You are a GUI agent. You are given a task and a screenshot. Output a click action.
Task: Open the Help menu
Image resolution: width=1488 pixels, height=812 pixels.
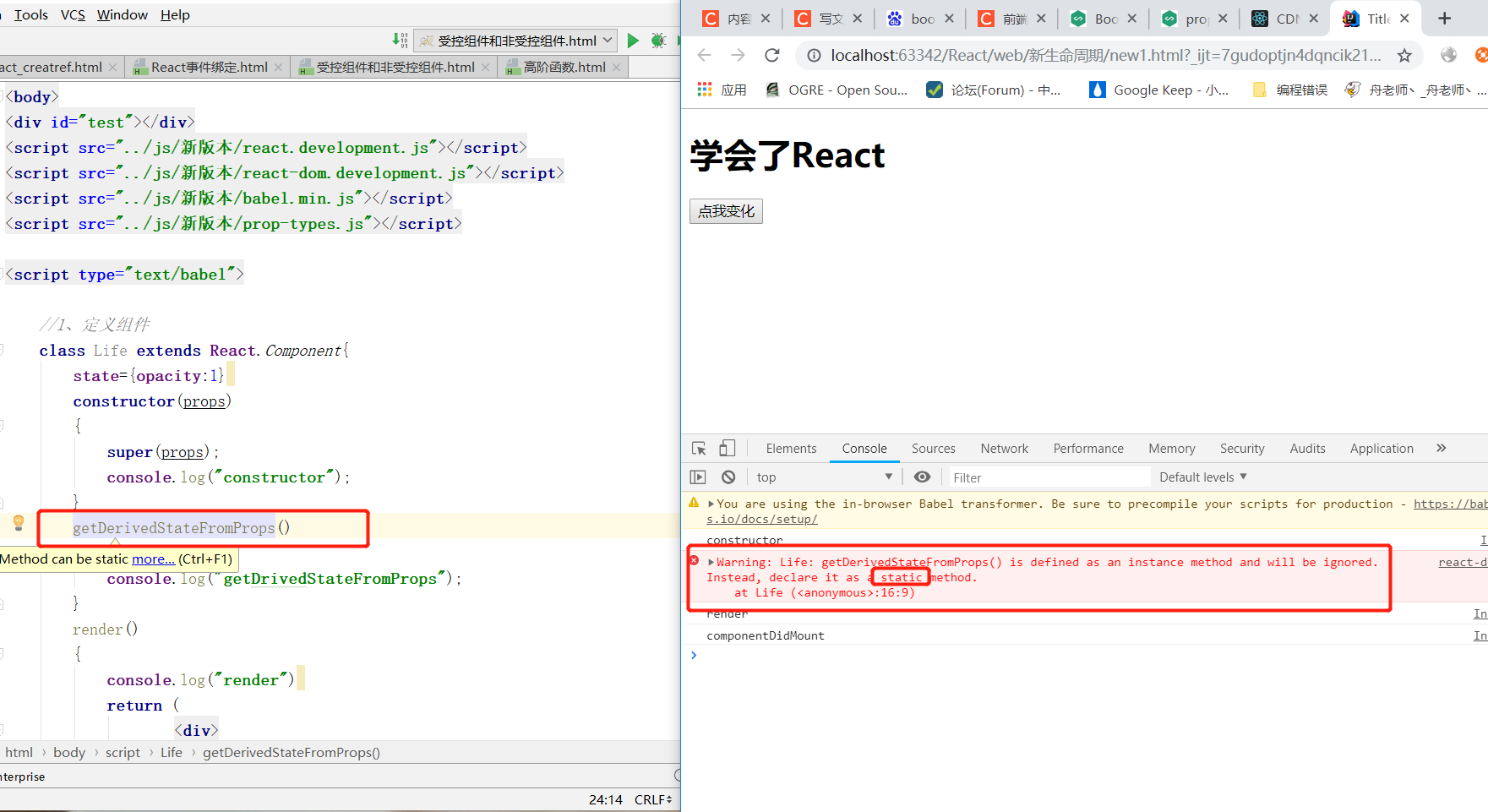(175, 15)
